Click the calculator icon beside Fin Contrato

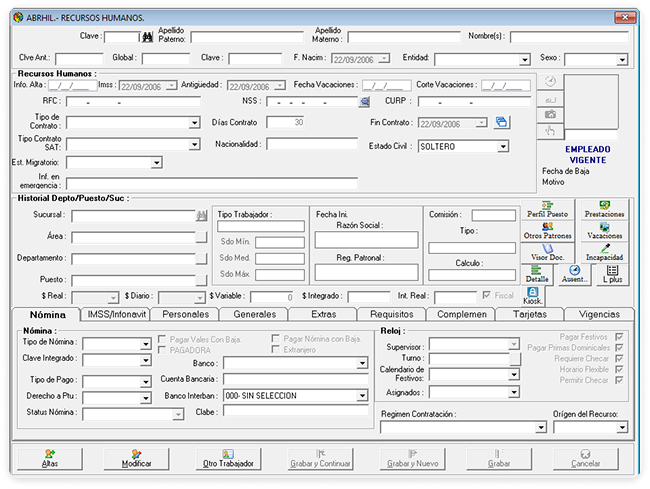(x=503, y=123)
